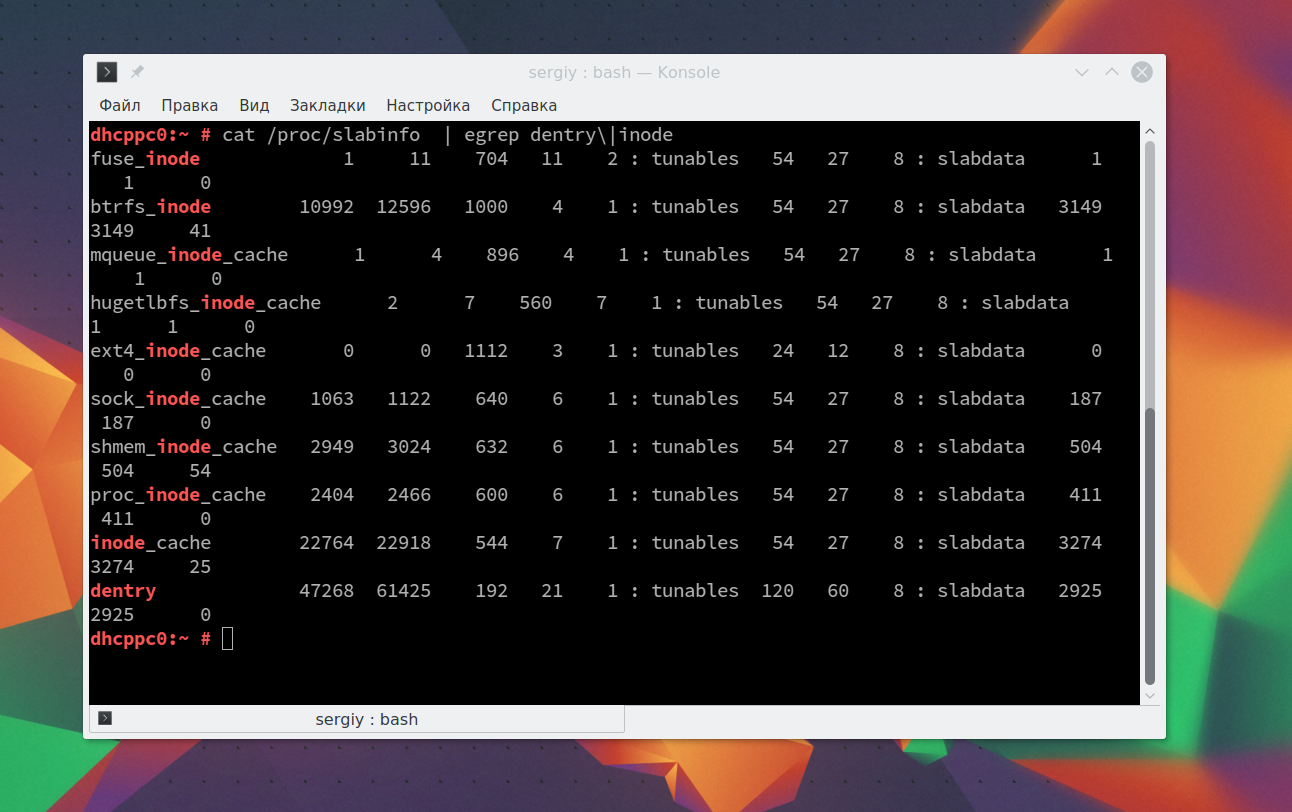Expand the Настройка menu
1292x812 pixels.
(x=428, y=105)
